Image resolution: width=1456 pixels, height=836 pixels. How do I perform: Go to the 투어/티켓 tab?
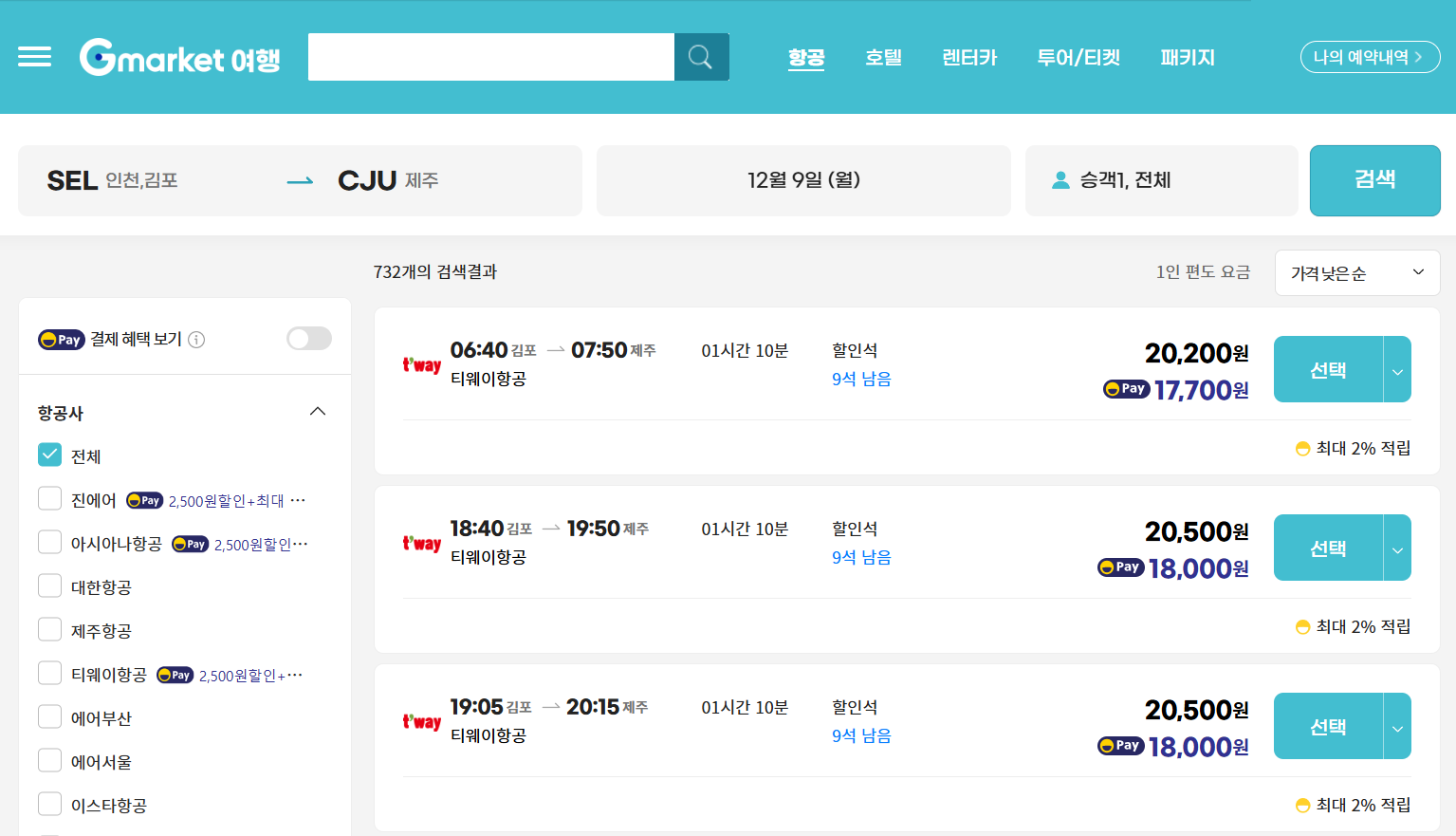pos(1078,58)
